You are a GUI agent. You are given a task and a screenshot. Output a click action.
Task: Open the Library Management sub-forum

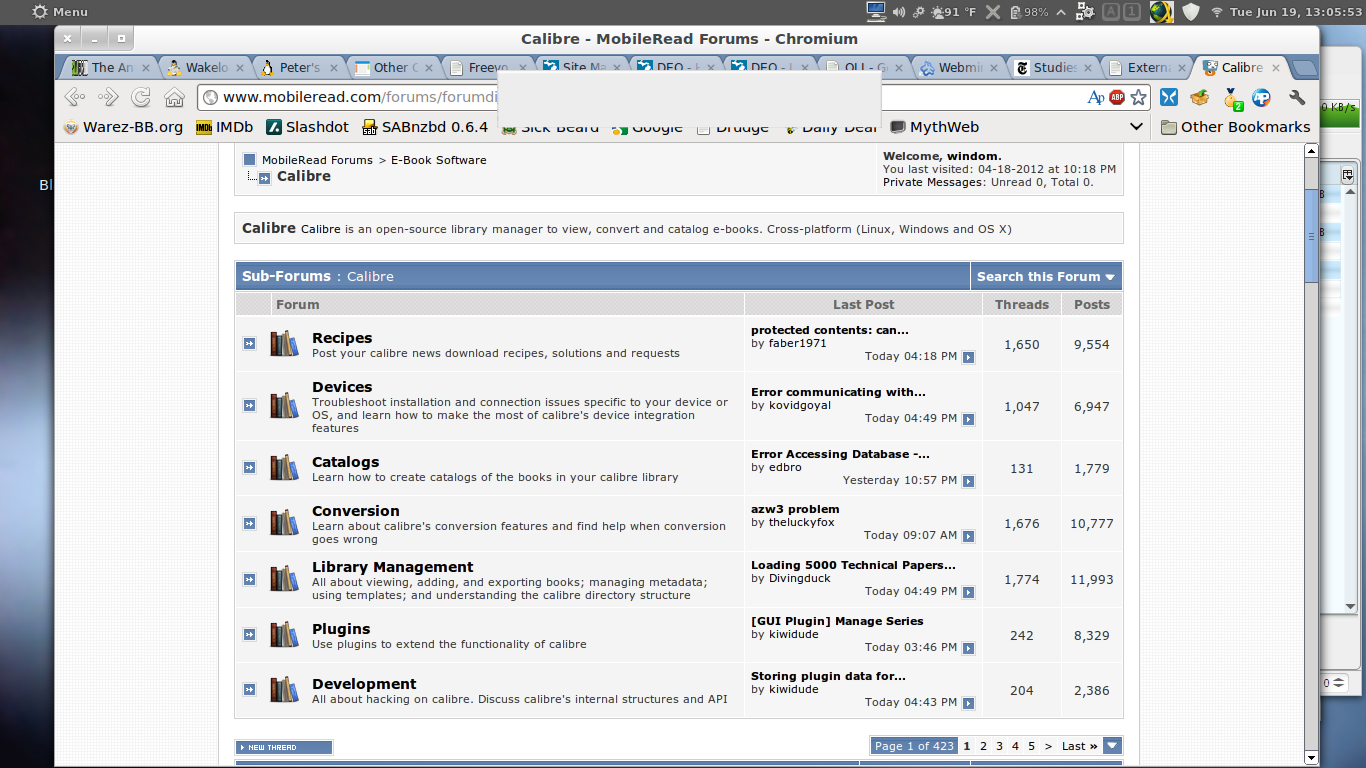pos(393,567)
